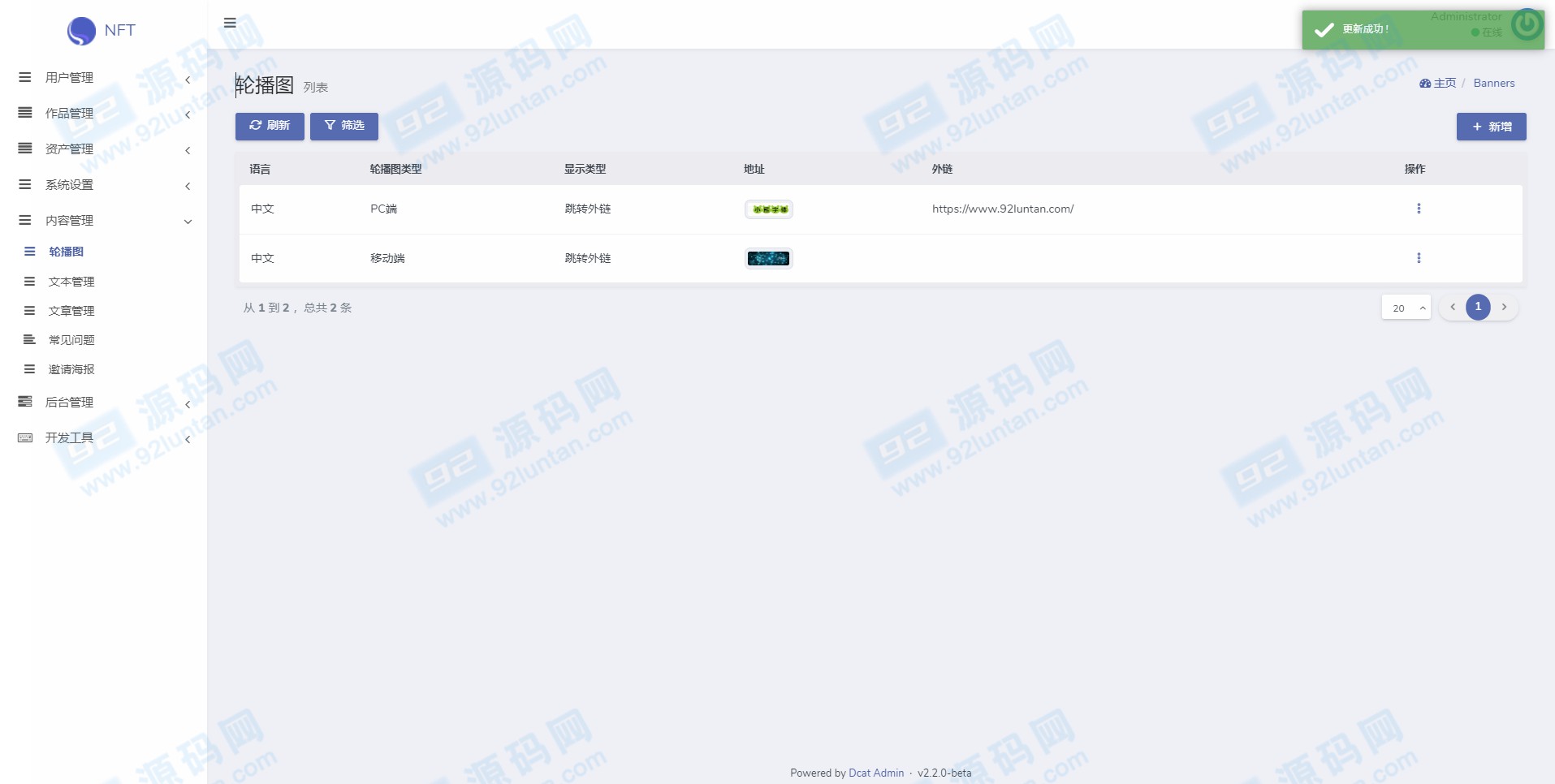
Task: Click the 轮播图 submenu icon
Action: pos(30,252)
